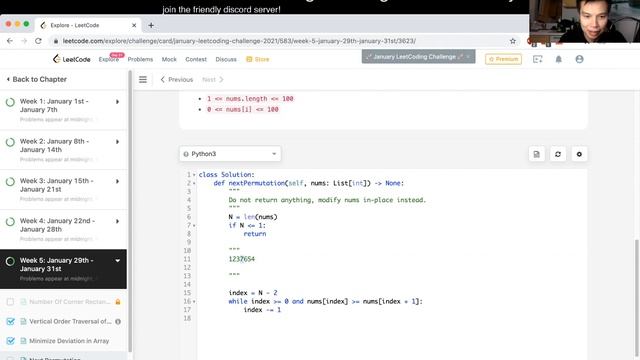
Task: Click the line 'index -= 1' in editor
Action: coord(262,310)
